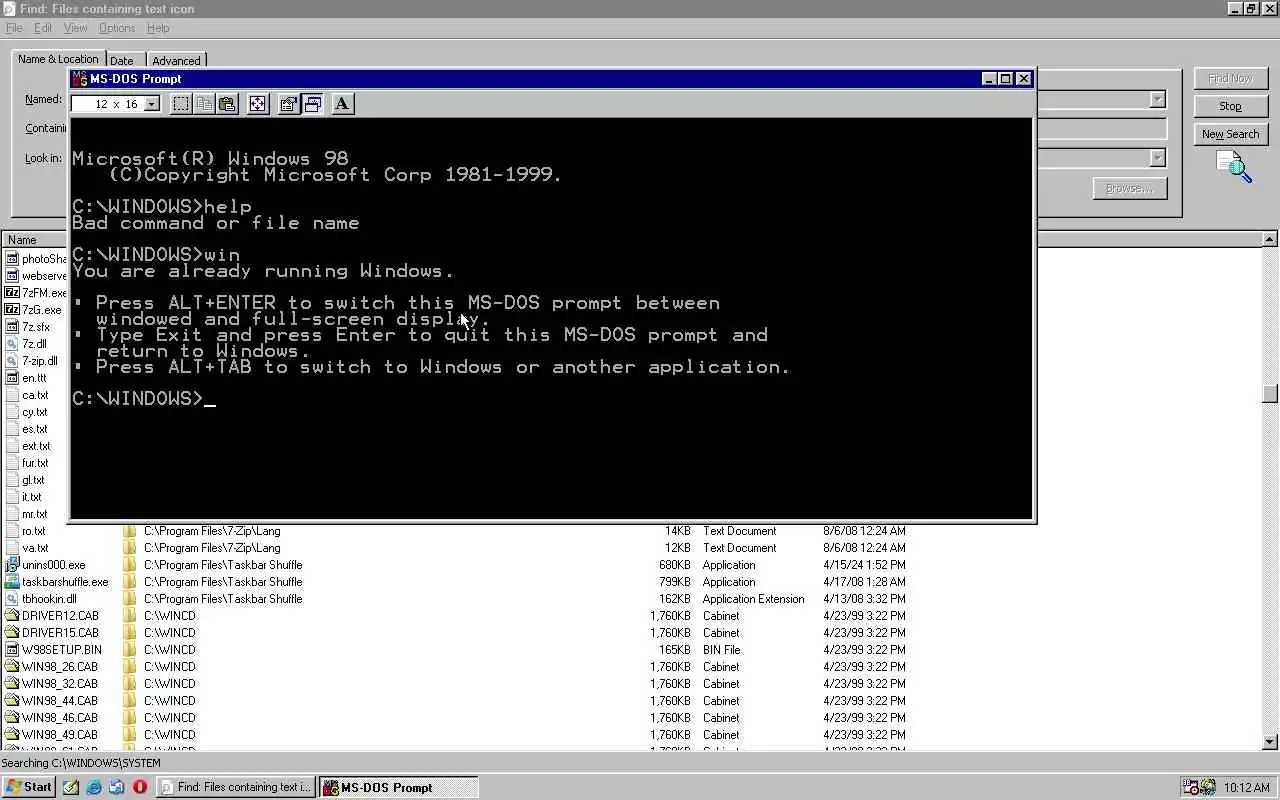1280x800 pixels.
Task: Open the File menu in Find window
Action: (14, 28)
